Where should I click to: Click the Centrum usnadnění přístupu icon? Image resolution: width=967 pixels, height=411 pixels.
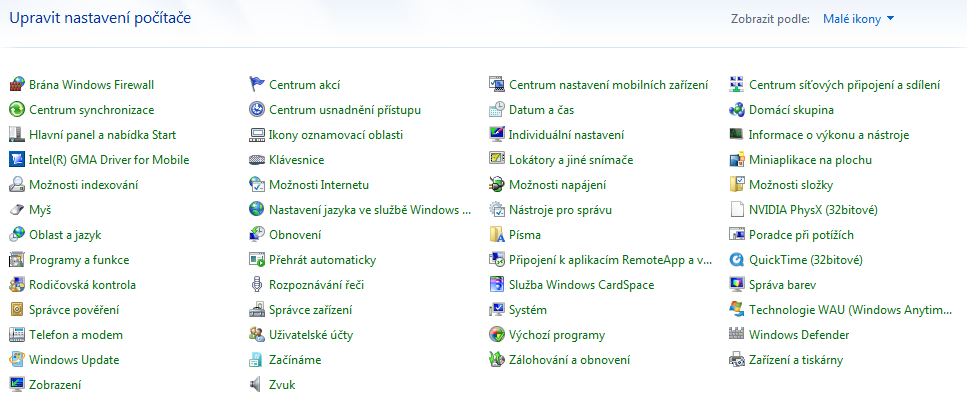(x=257, y=110)
